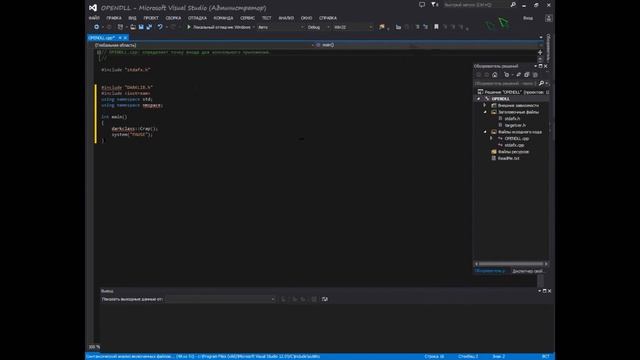Open 'Show output from' dropdown in Output panel
The image size is (640, 360).
pos(220,299)
